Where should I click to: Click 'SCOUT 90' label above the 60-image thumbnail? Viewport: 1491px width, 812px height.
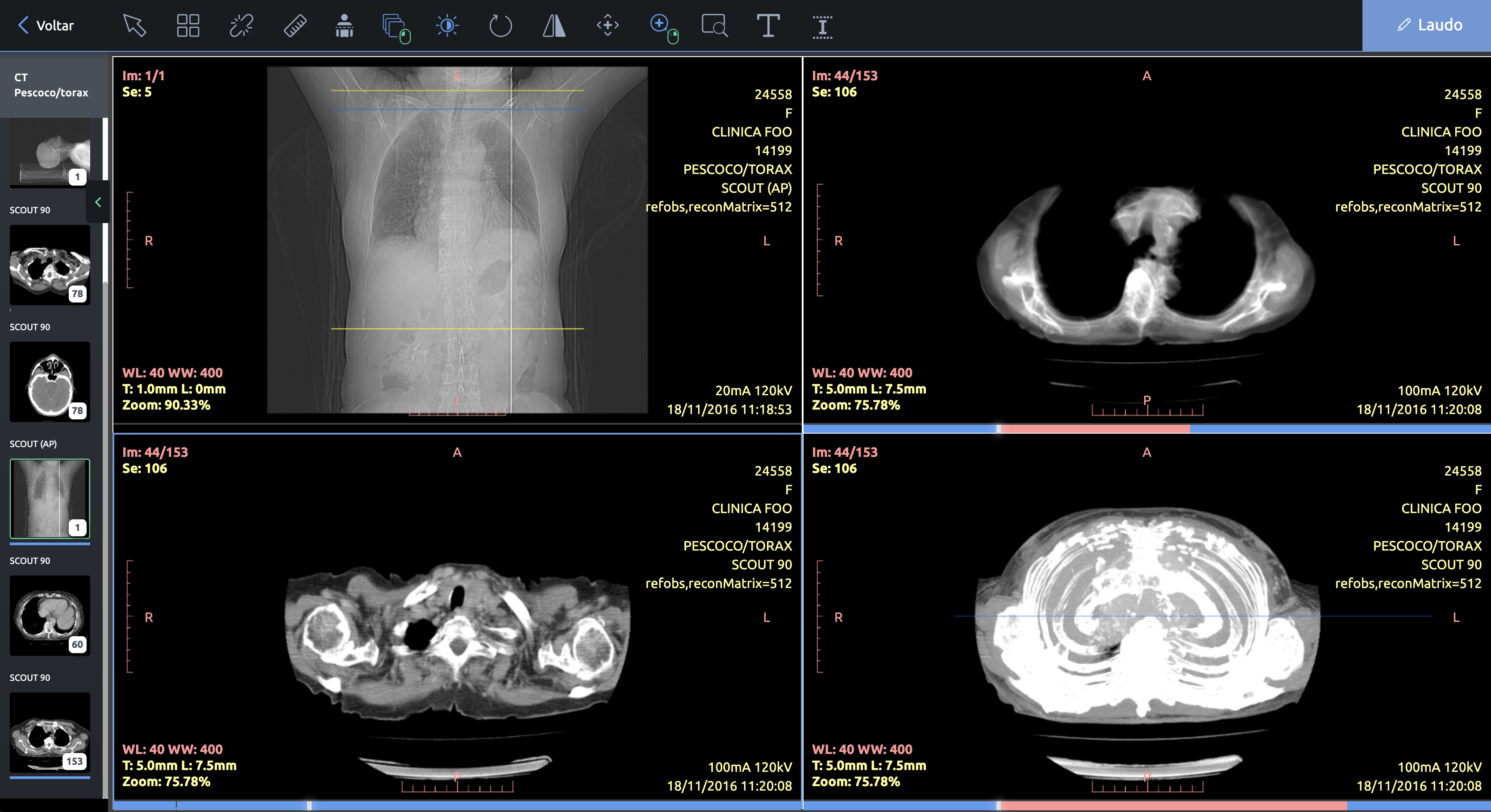tap(30, 561)
